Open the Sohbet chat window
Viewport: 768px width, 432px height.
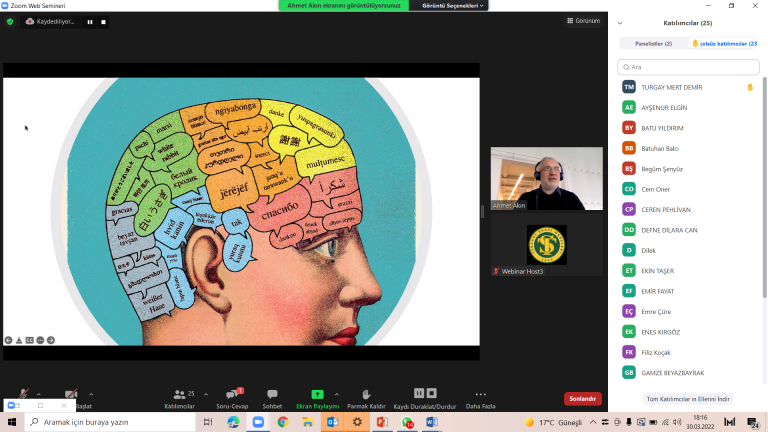[272, 399]
